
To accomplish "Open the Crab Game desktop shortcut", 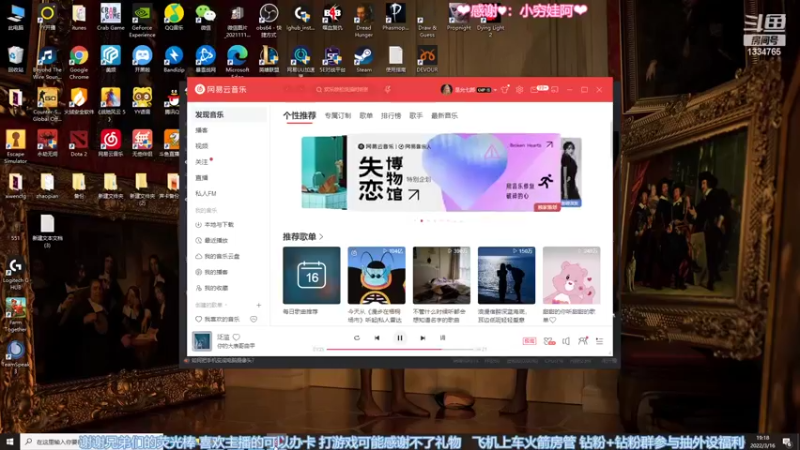I will pos(111,17).
